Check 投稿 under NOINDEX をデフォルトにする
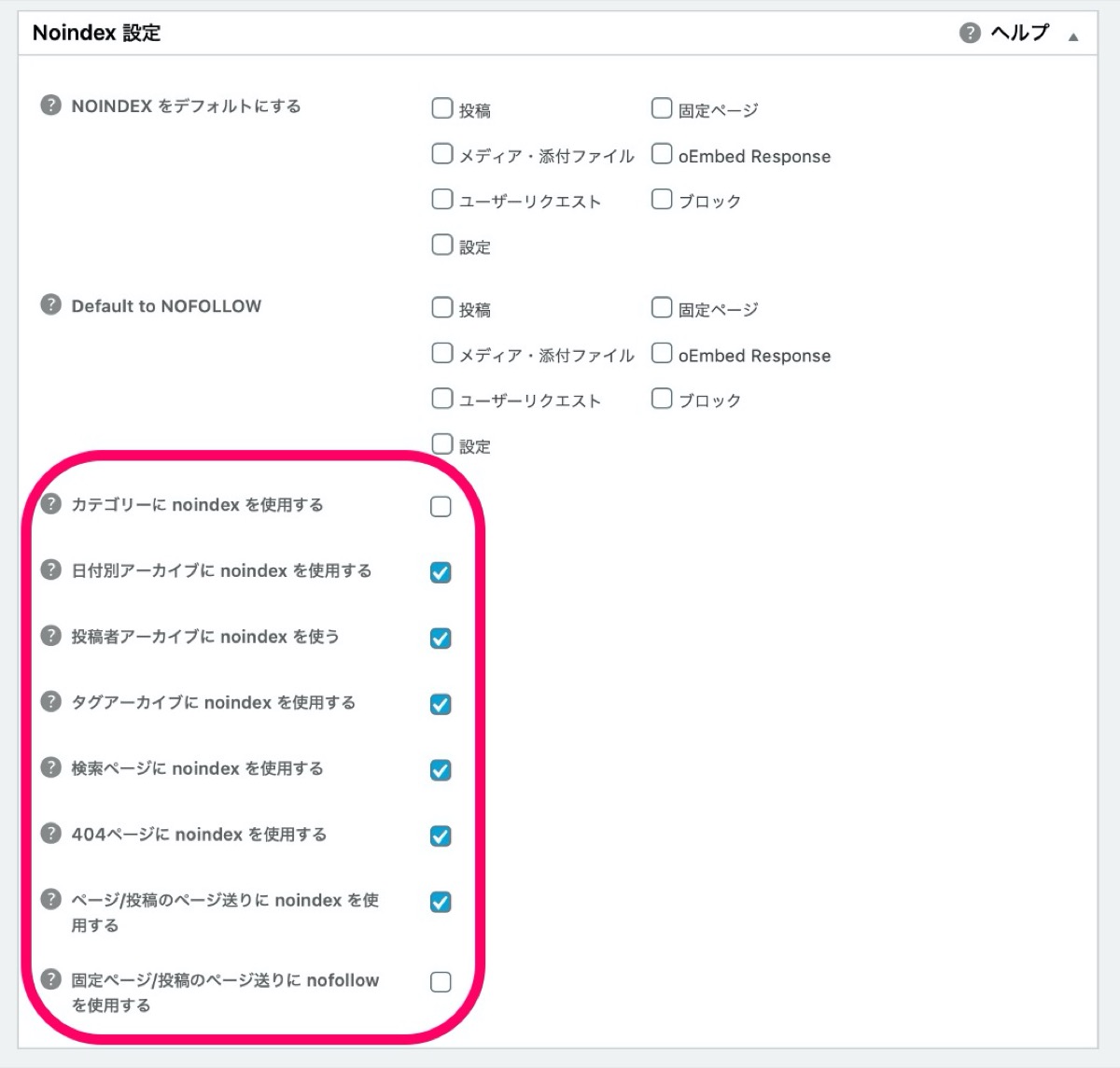The height and width of the screenshot is (1068, 1120). 442,108
